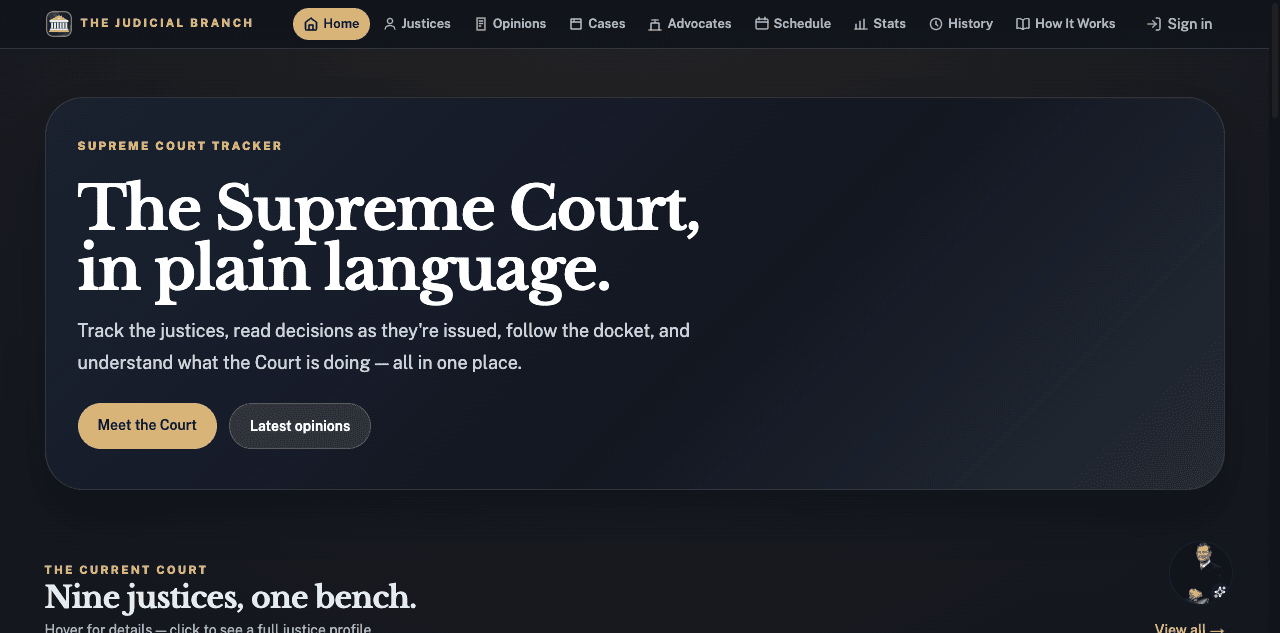1280x633 pixels.
Task: Click the person icon next to Justices
Action: tap(389, 23)
